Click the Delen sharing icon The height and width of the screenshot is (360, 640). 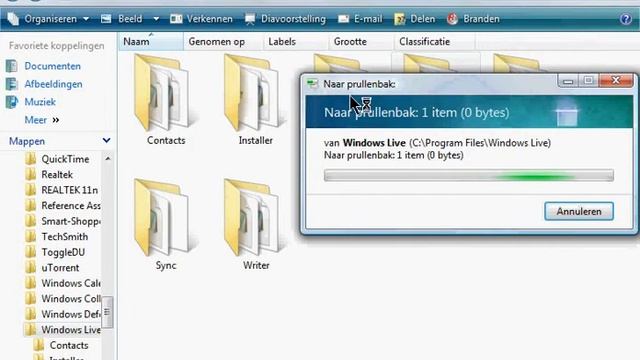click(x=400, y=19)
